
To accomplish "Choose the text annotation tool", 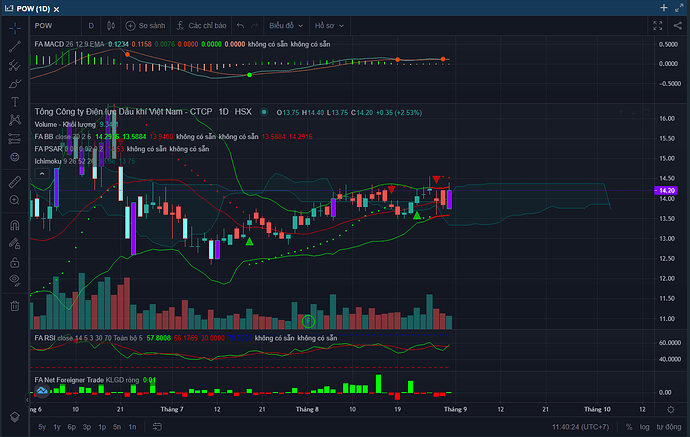I will click(15, 101).
